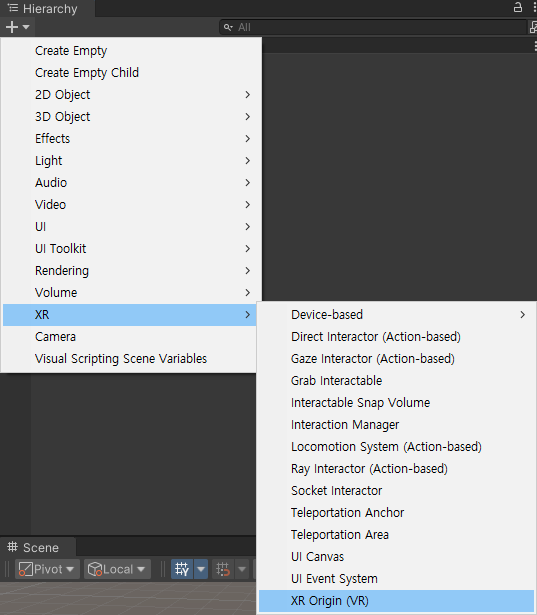Select XR Origin (VR)
Image resolution: width=537 pixels, height=615 pixels.
click(x=397, y=600)
